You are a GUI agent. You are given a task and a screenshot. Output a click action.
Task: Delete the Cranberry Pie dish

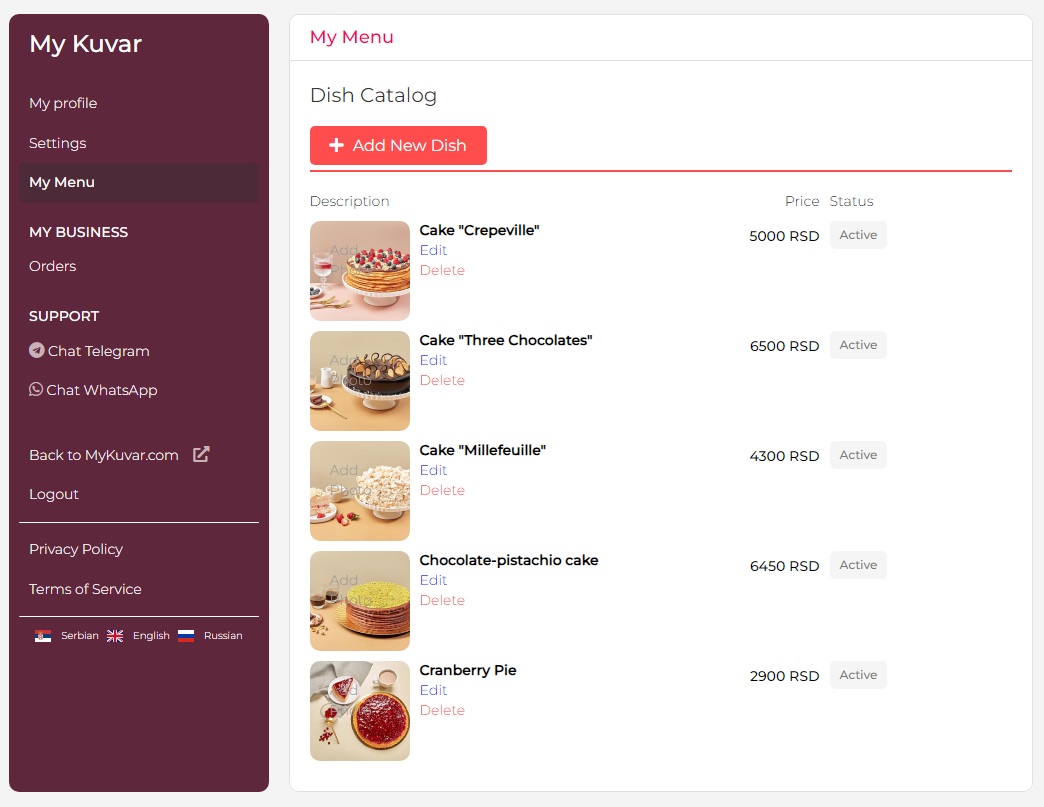coord(442,710)
